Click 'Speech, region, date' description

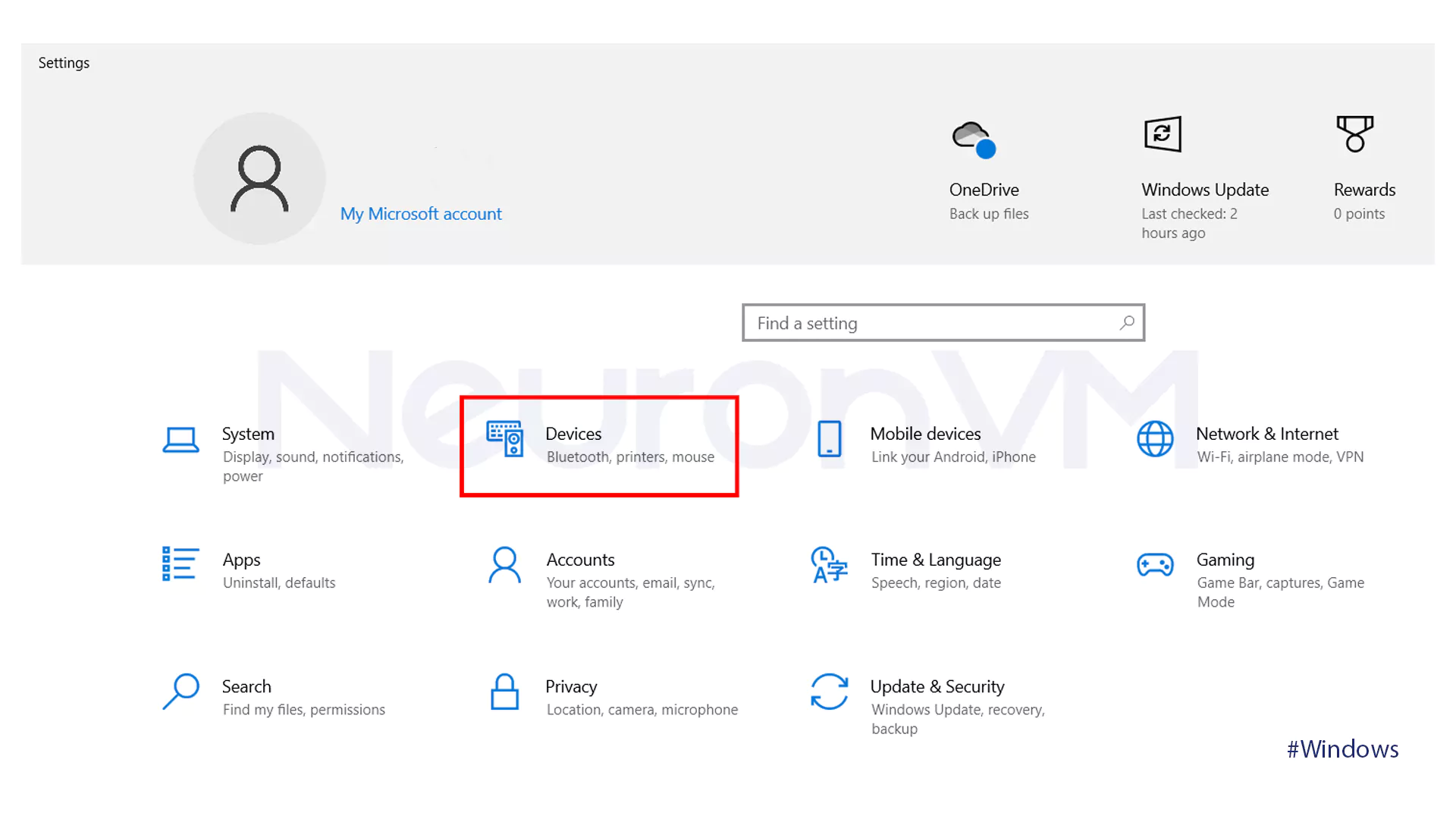(936, 583)
